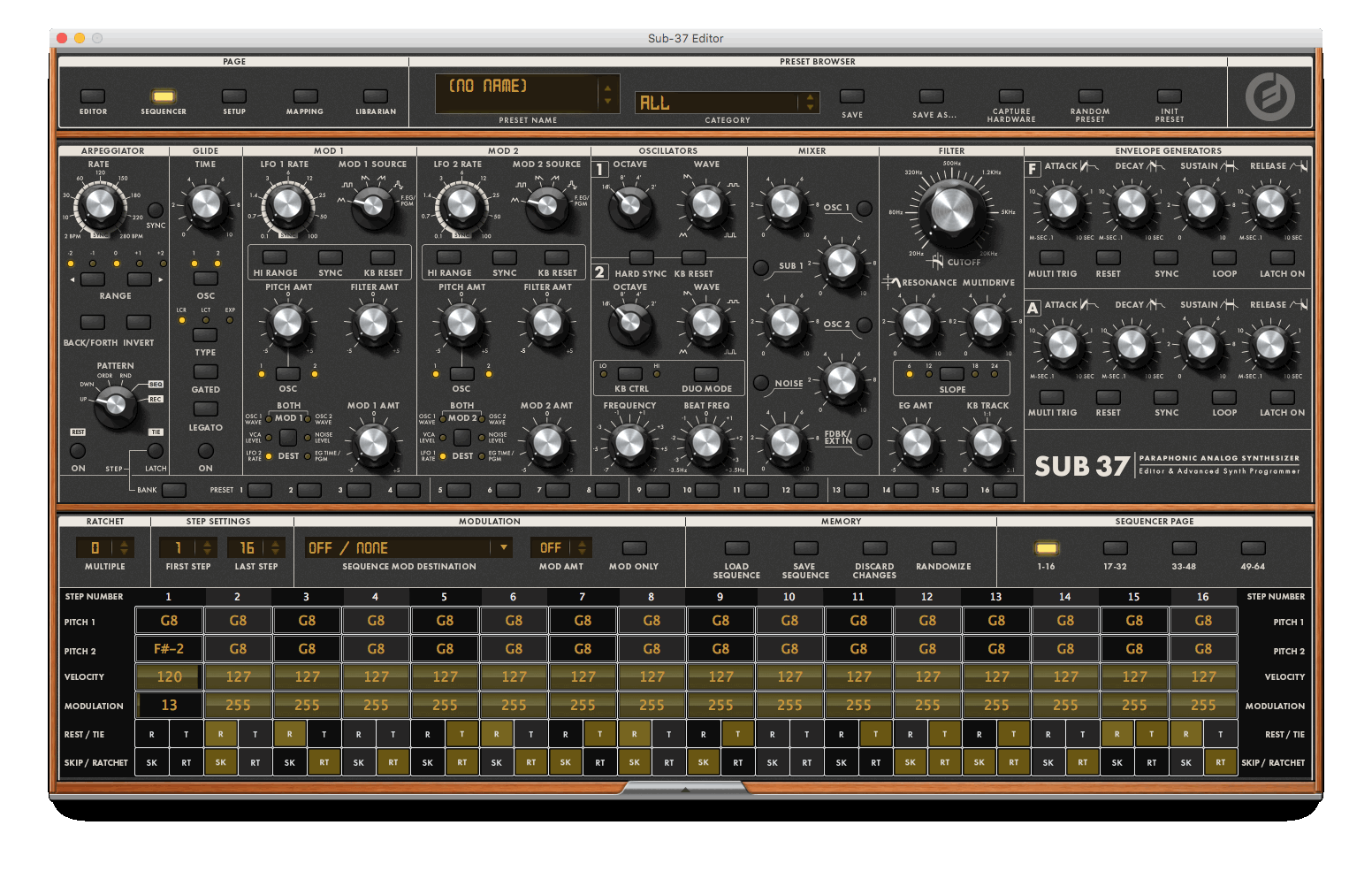Screen dimensions: 1372x871
Task: Toggle the Arpeggiator Back/Forth switch
Action: tap(92, 323)
